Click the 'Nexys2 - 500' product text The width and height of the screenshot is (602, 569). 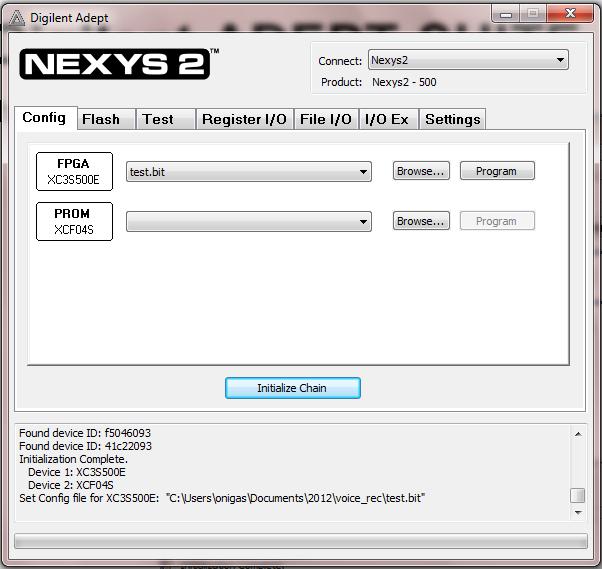point(404,82)
